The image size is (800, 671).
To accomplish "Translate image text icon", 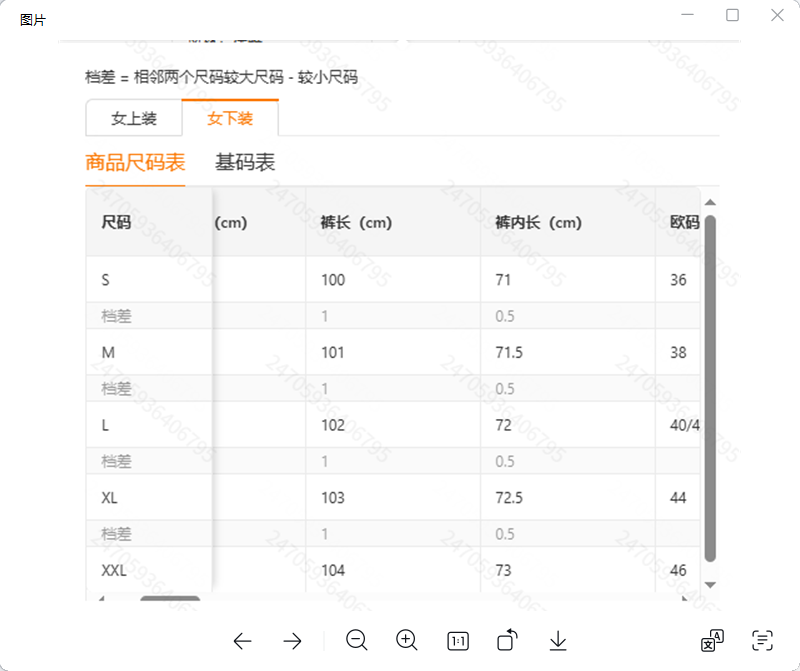I will (712, 640).
